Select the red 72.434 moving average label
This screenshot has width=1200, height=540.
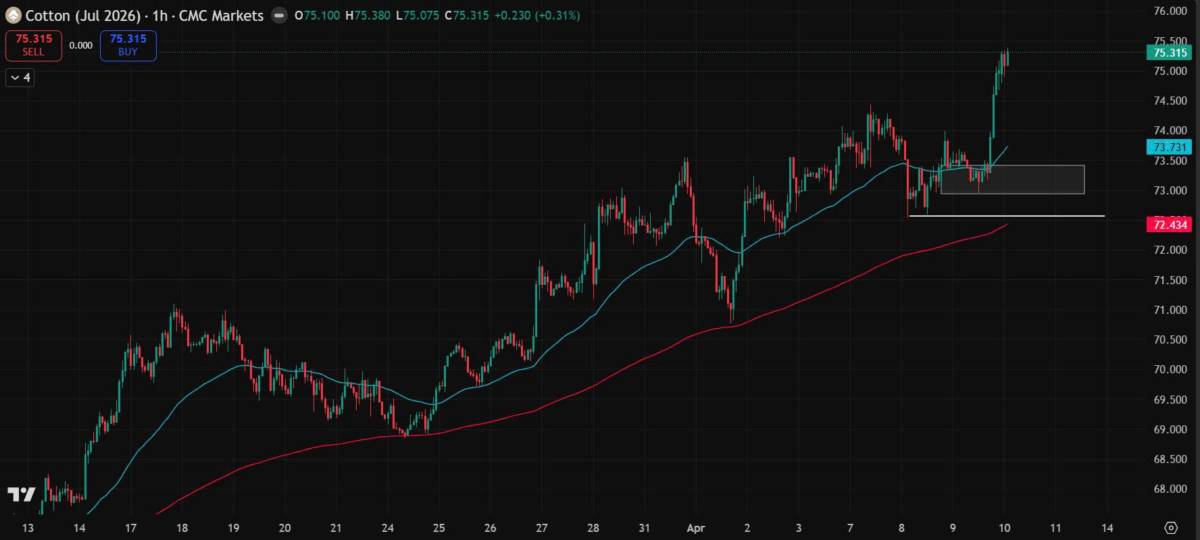point(1169,226)
